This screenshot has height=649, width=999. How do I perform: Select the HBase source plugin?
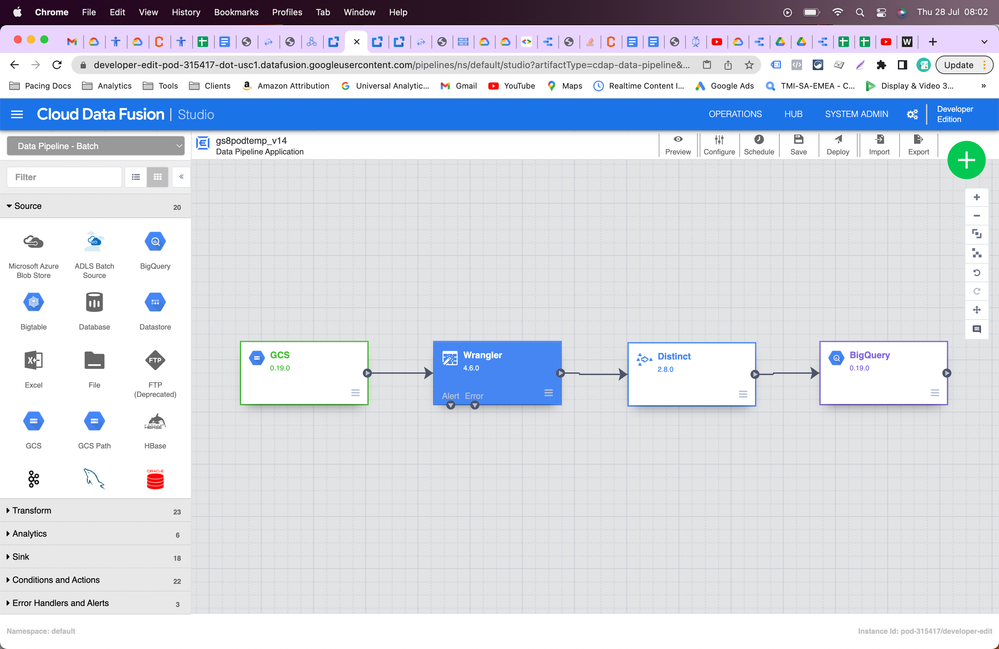[155, 431]
